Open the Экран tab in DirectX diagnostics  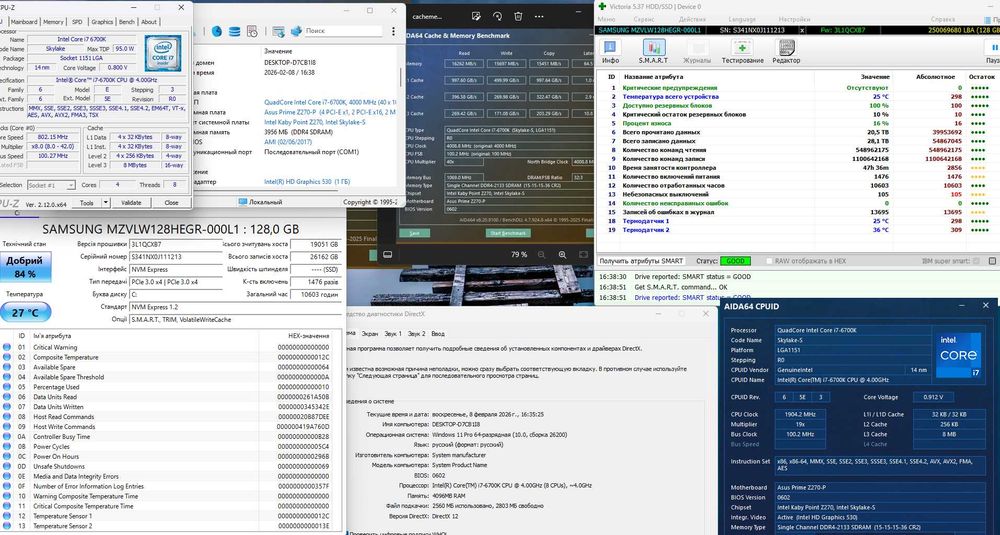tap(370, 333)
